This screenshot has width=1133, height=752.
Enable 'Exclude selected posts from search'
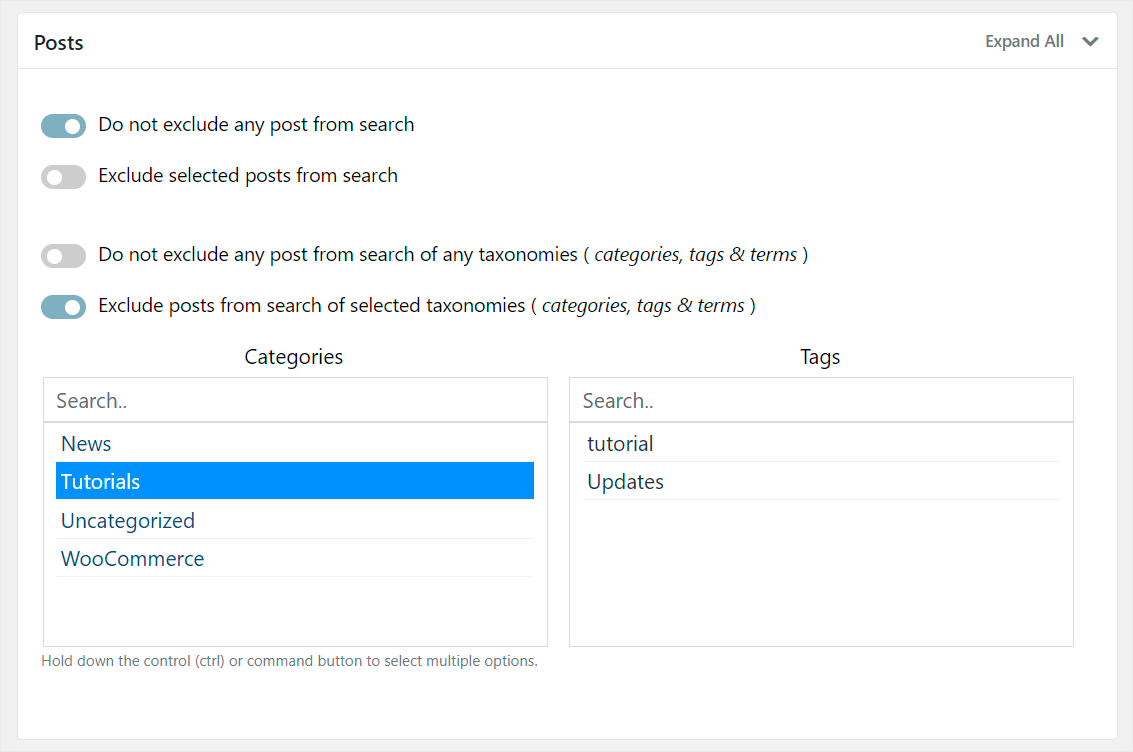point(63,177)
